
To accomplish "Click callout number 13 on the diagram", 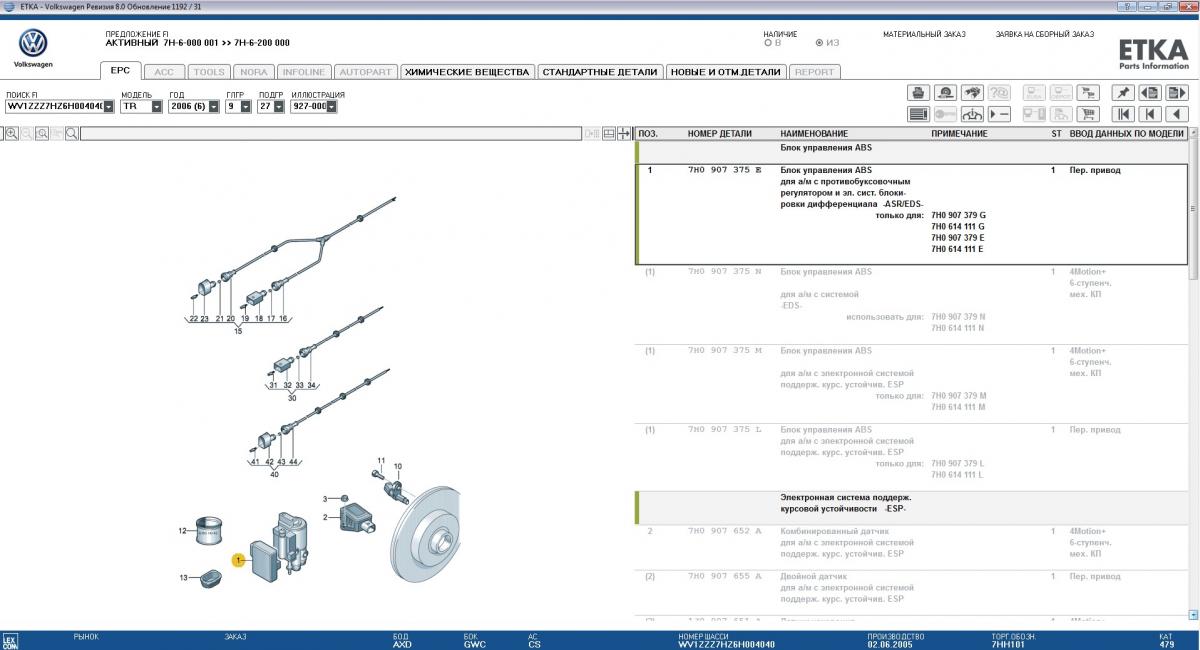I will click(183, 578).
